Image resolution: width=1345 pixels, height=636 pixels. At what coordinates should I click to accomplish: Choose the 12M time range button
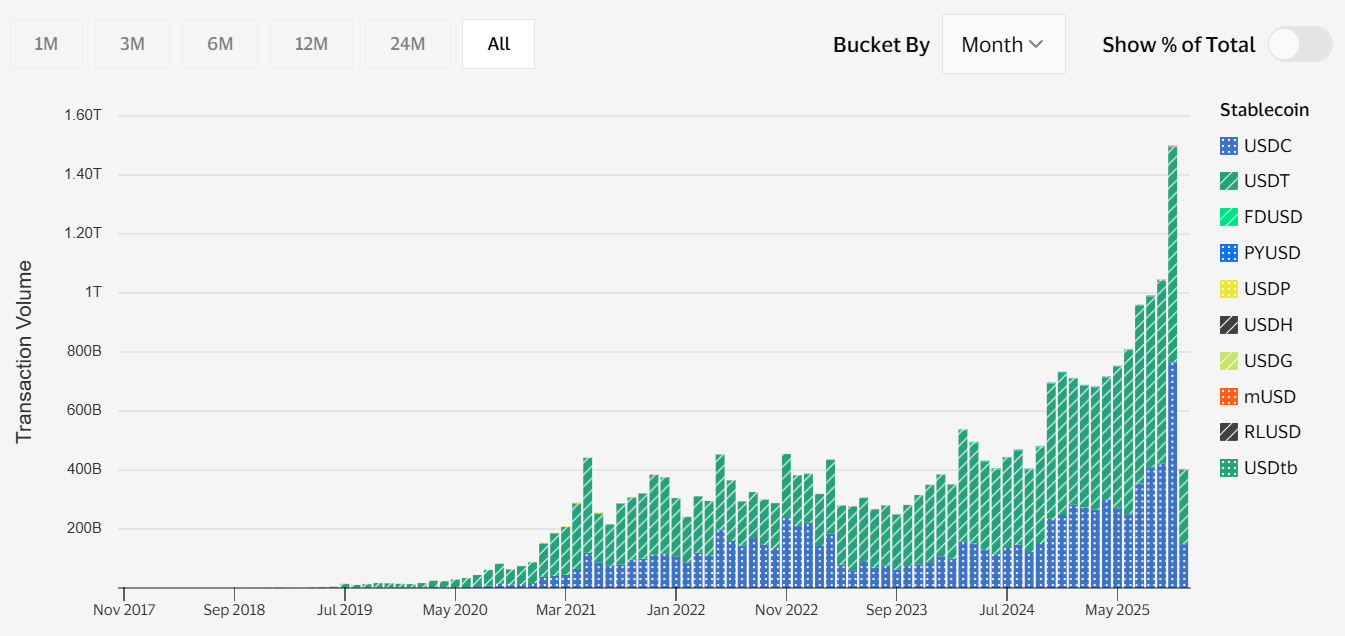pos(311,44)
